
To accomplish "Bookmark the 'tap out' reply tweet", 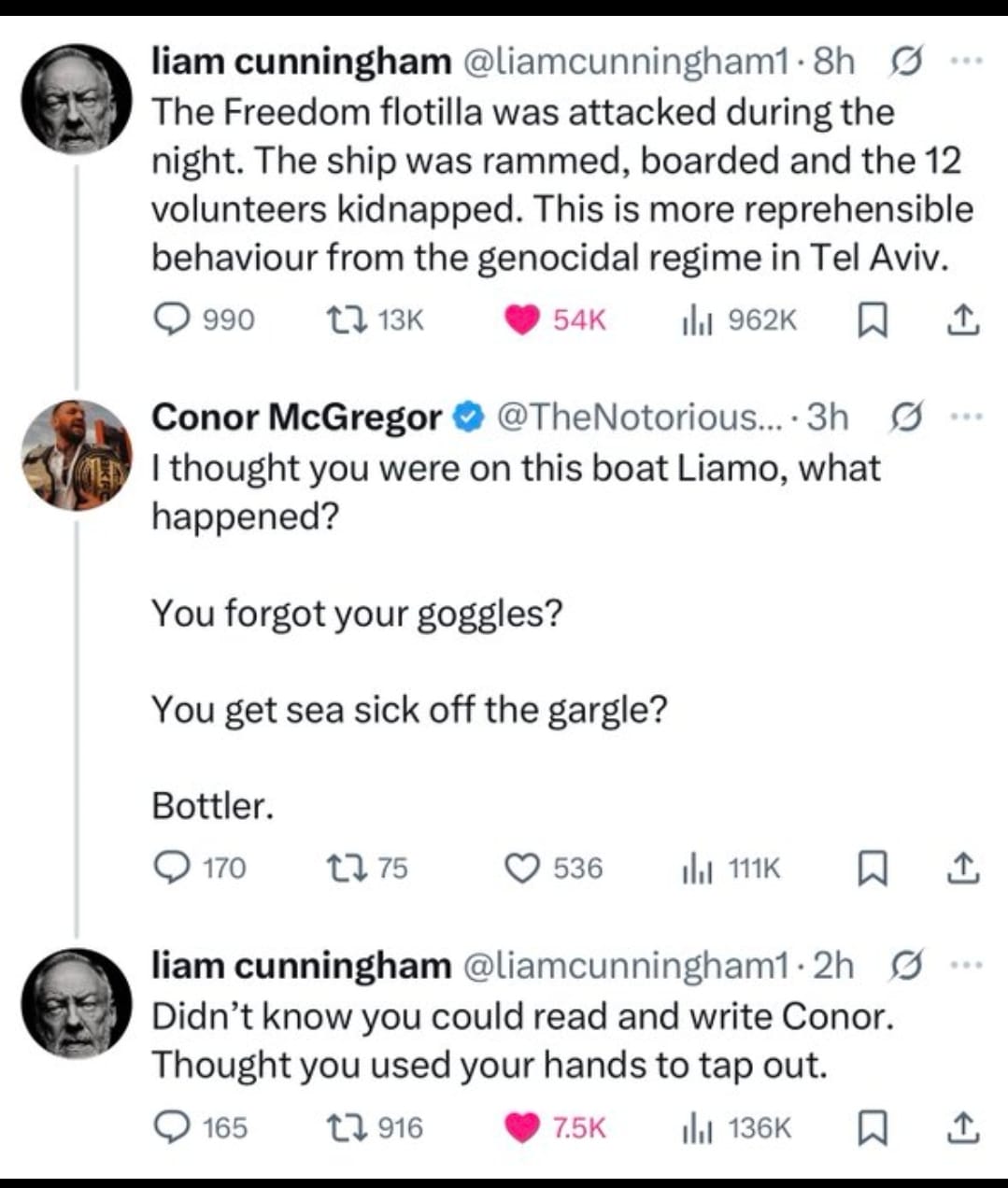I will coord(871,1129).
